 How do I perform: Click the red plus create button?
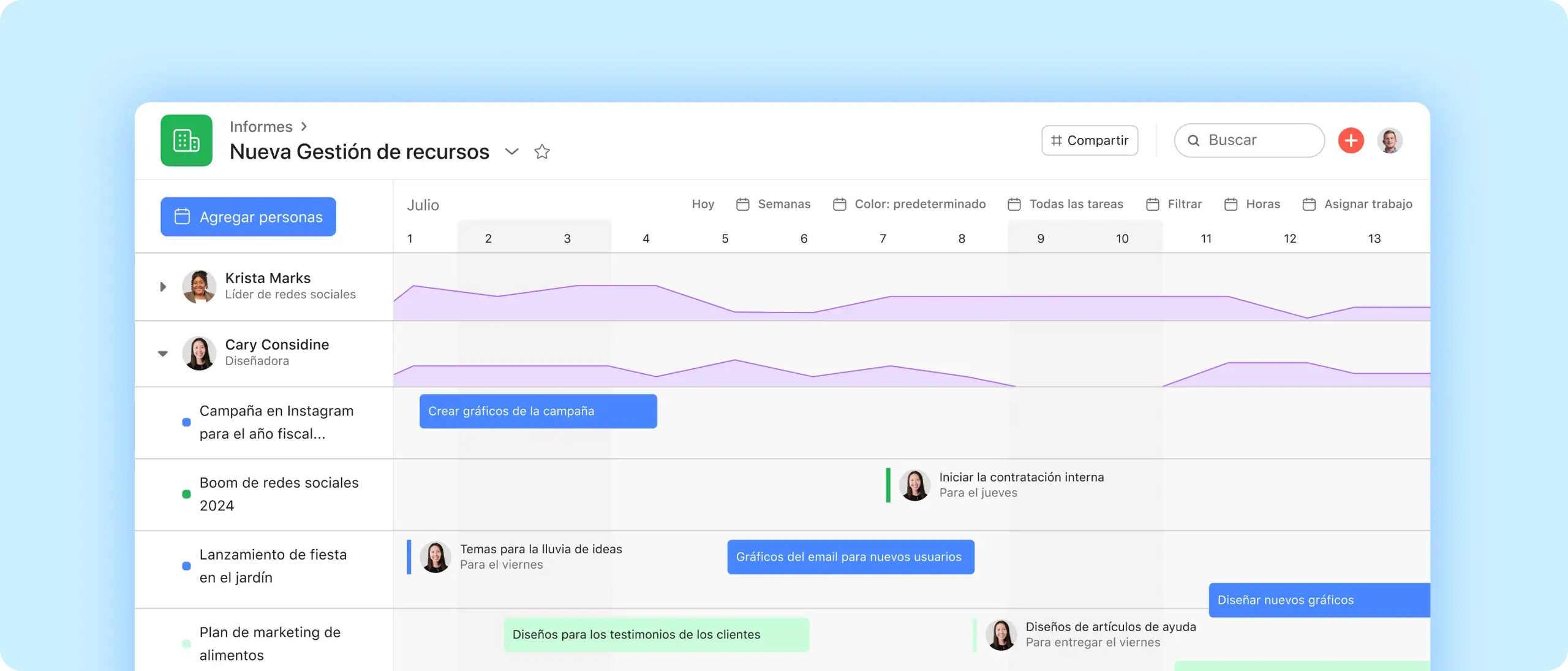point(1351,140)
